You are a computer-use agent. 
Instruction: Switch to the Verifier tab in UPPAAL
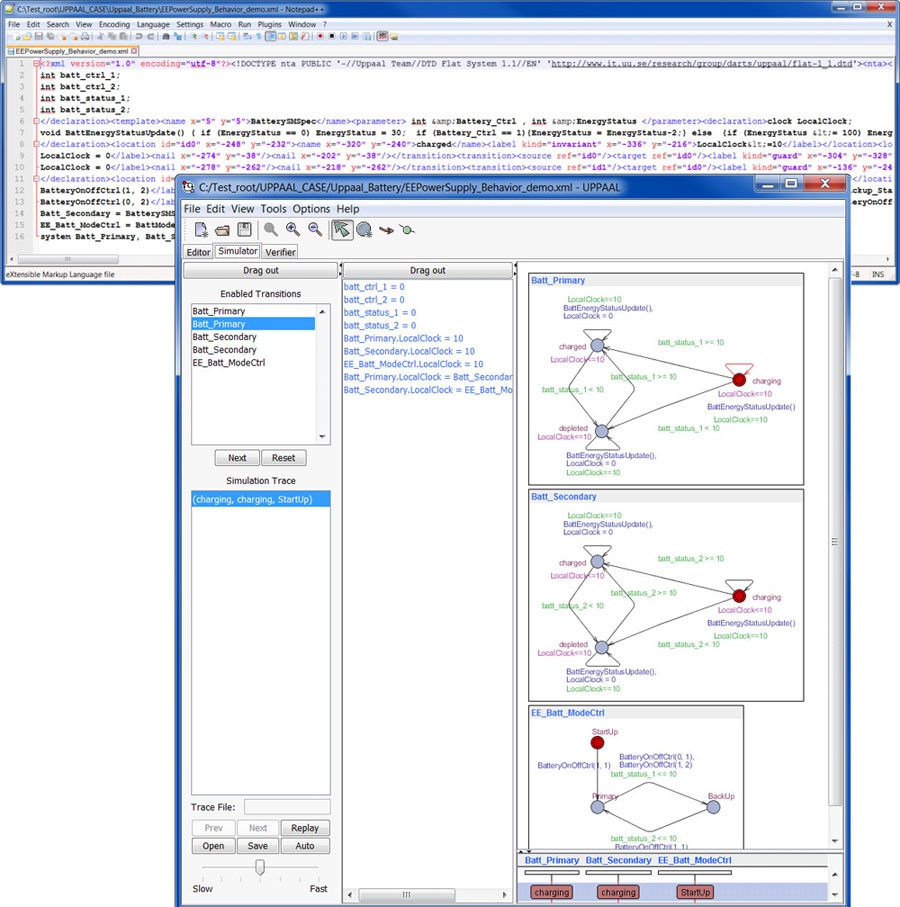pos(281,252)
